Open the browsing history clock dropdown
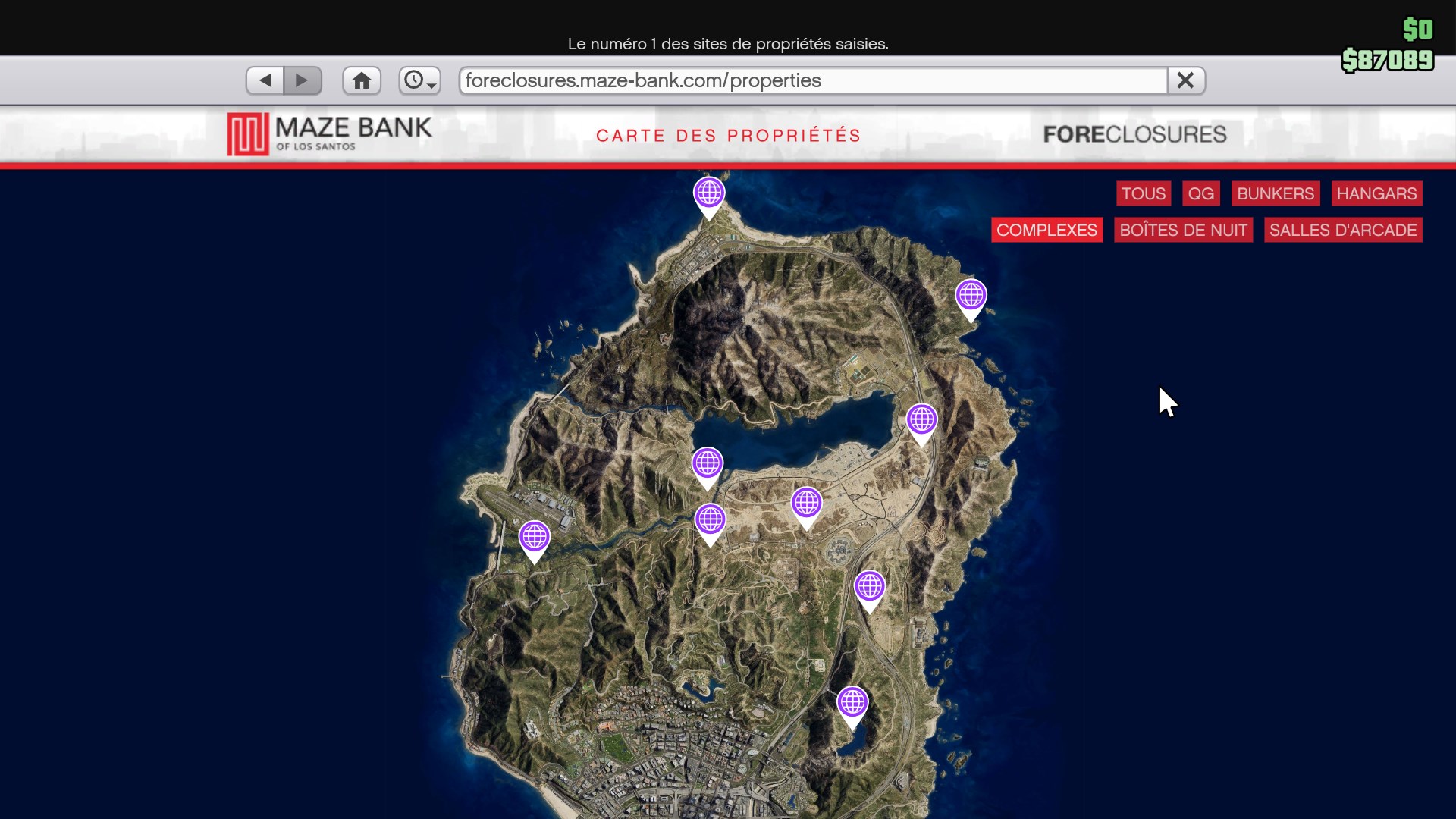This screenshot has height=819, width=1456. pos(419,80)
